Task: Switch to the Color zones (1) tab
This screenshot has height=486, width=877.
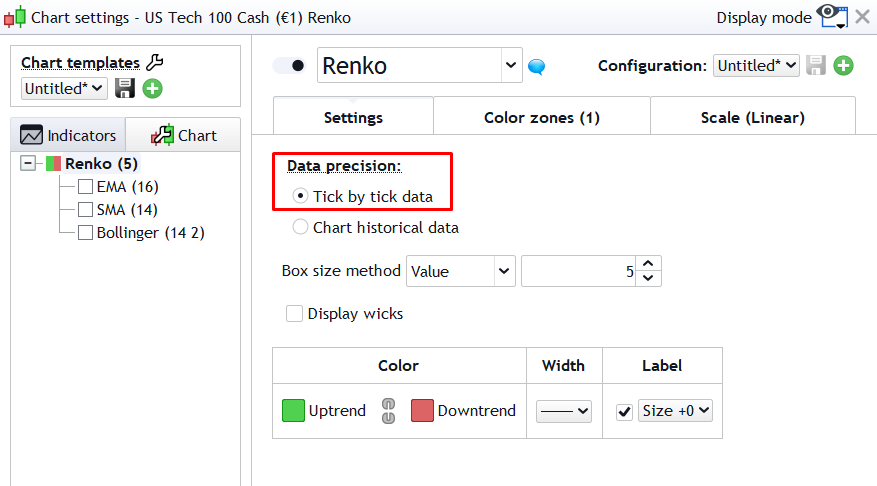Action: coord(541,117)
